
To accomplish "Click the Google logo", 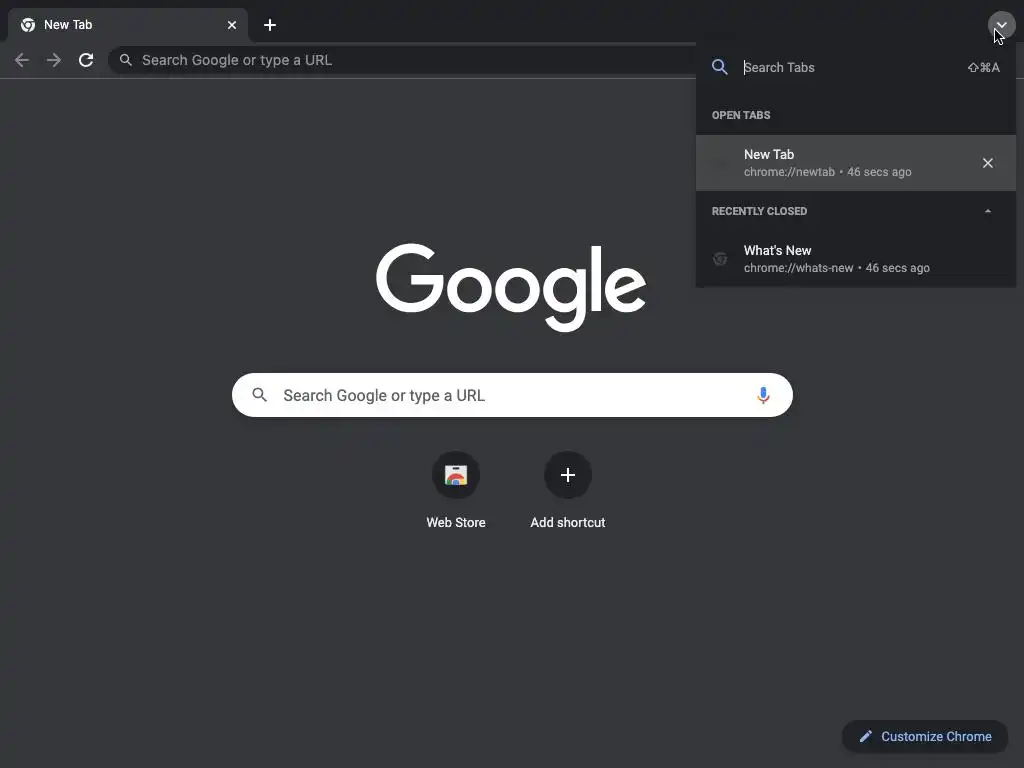I will 511,287.
